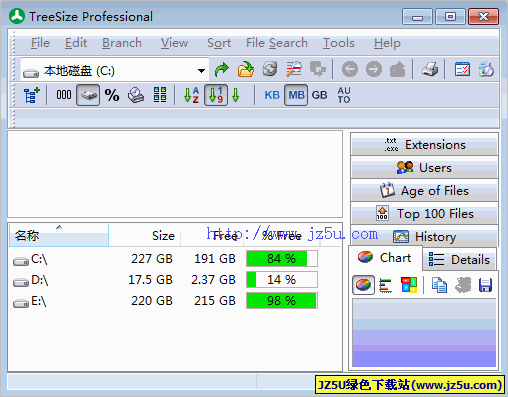Open the Help menu
The height and width of the screenshot is (397, 508).
click(x=387, y=43)
